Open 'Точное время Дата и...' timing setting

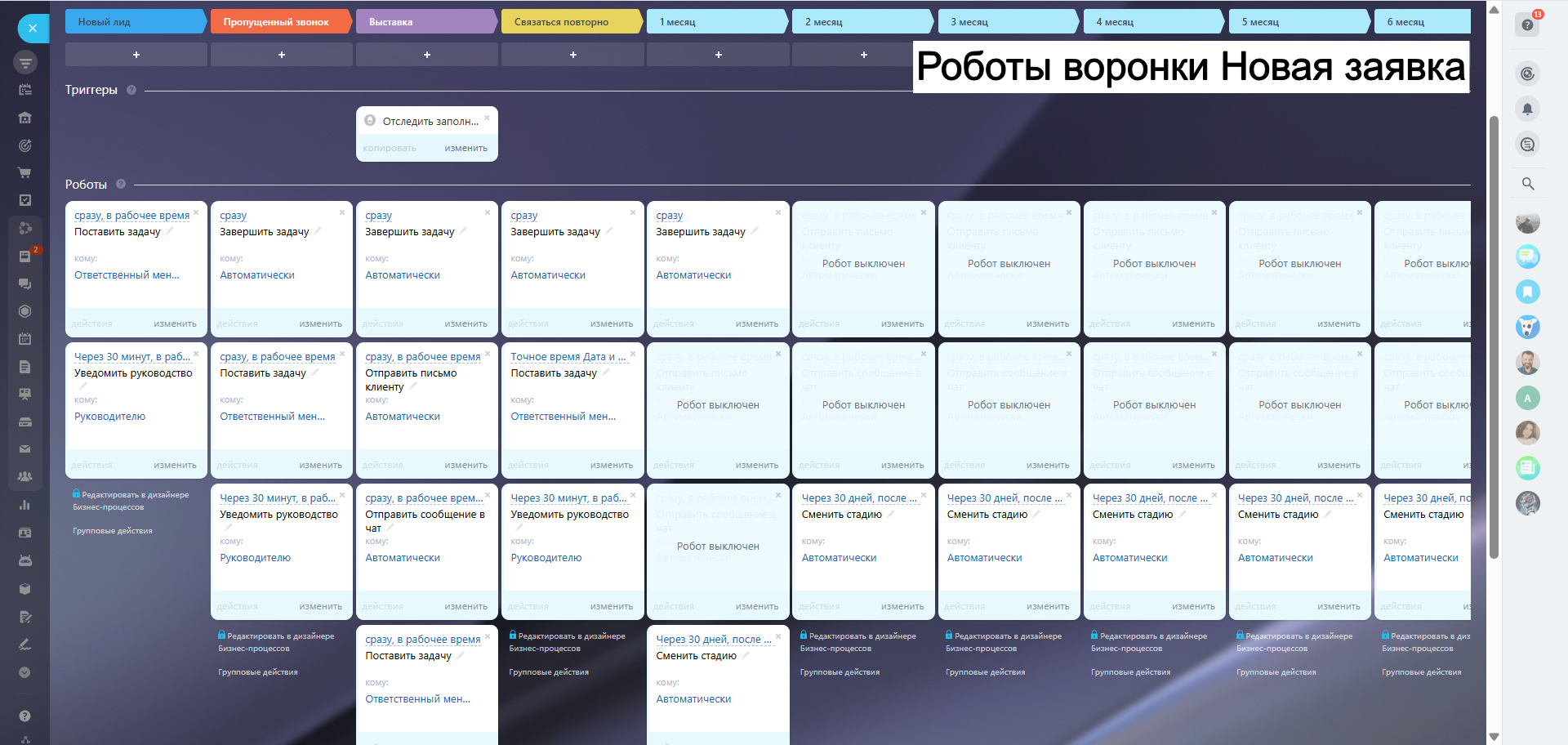pos(568,357)
